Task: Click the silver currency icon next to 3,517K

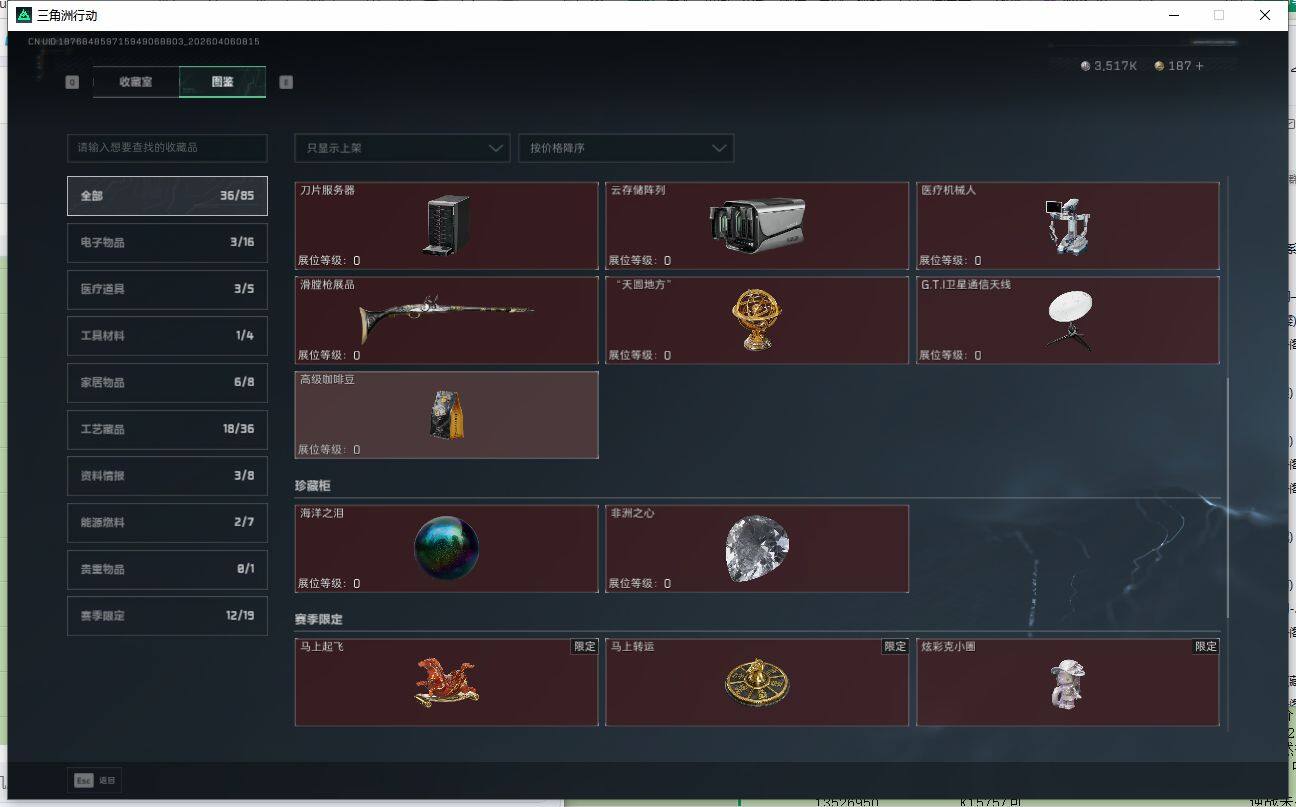Action: click(x=1086, y=66)
